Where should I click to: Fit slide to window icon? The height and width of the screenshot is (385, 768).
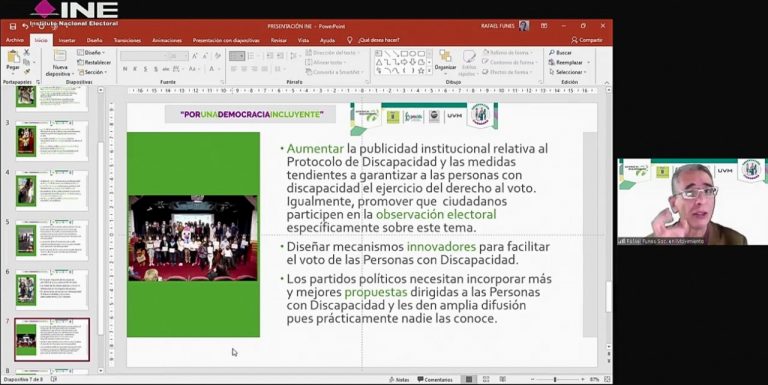pos(607,380)
